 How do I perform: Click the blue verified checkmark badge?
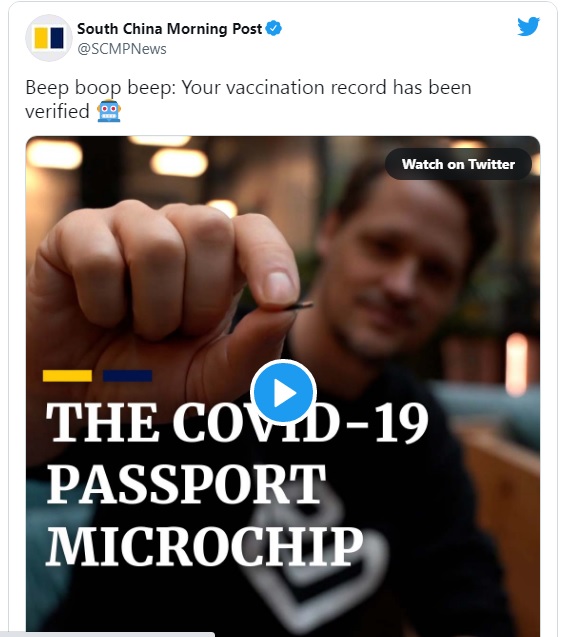pos(274,28)
